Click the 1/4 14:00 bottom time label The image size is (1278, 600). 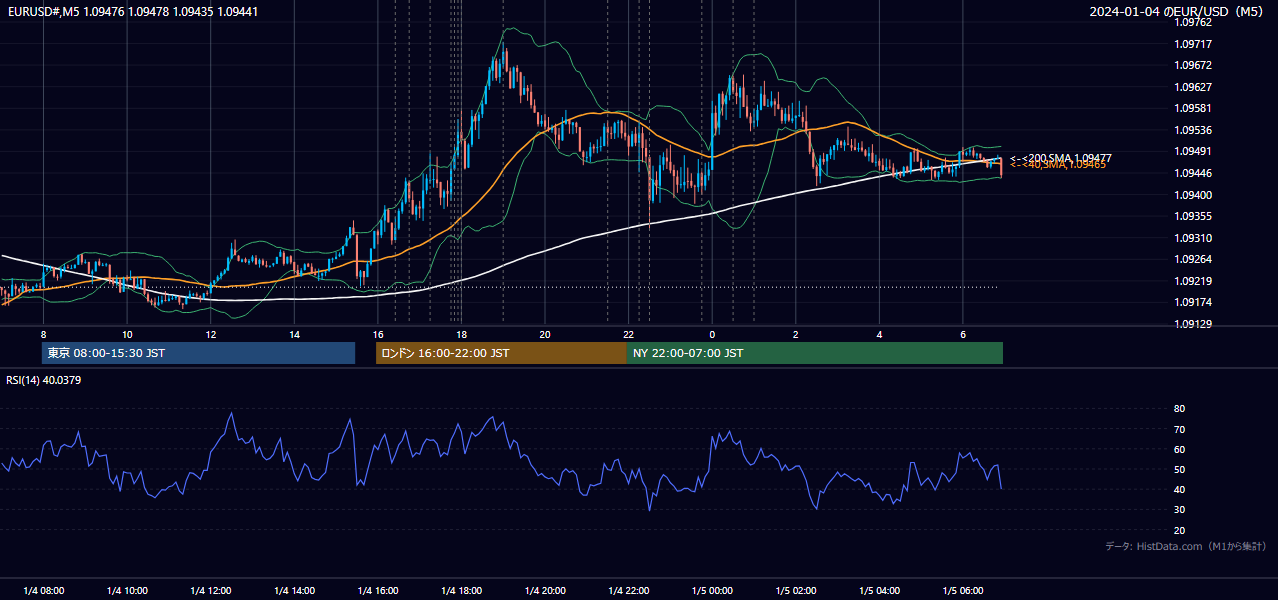click(x=294, y=591)
